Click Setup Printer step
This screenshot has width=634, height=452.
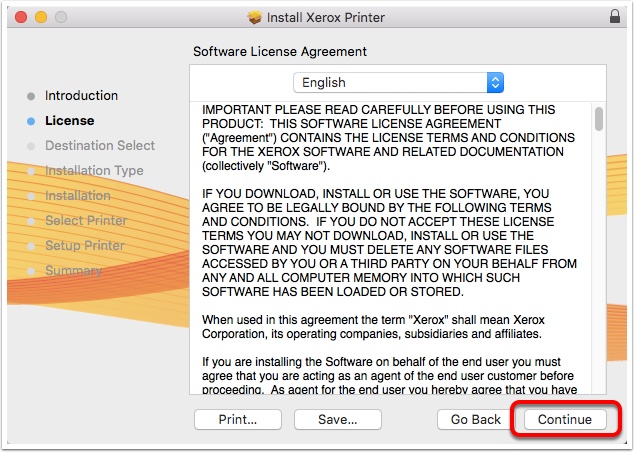(x=85, y=245)
